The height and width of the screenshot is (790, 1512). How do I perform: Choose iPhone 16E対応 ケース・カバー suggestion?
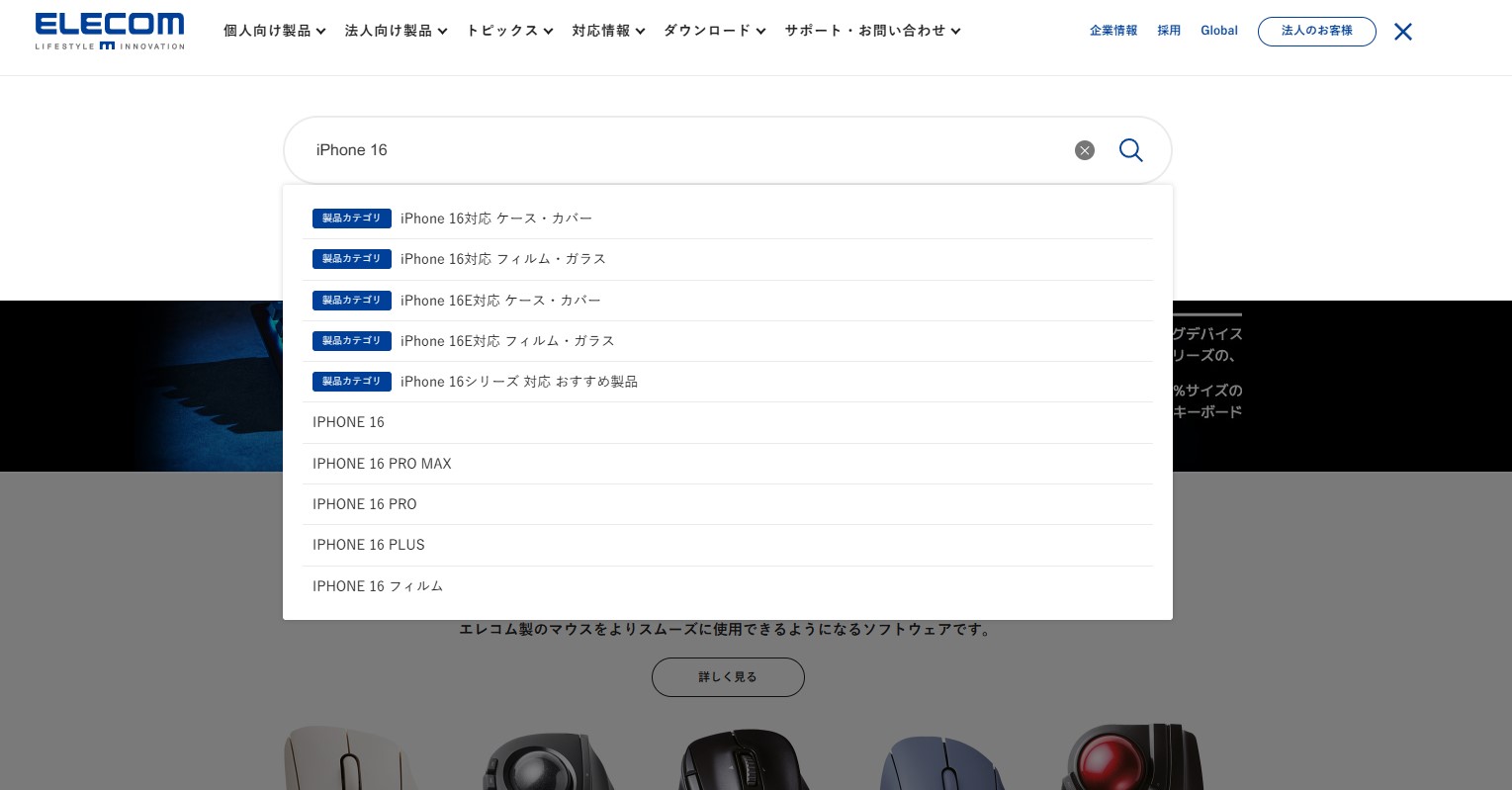(x=728, y=301)
